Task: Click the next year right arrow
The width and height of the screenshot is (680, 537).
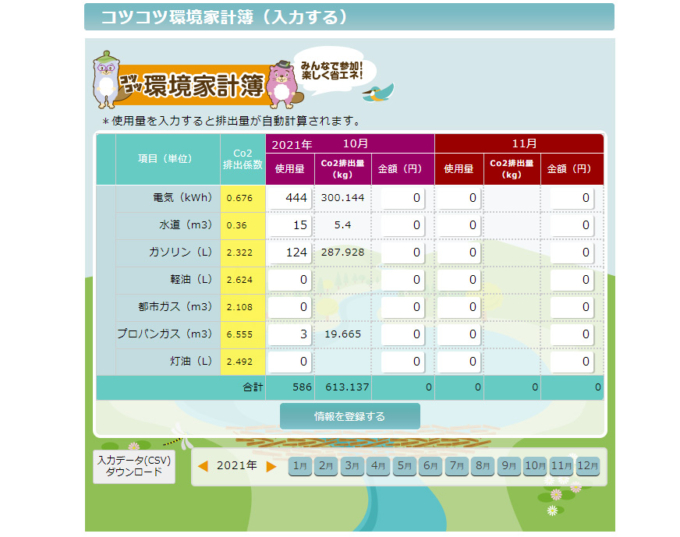Action: [271, 466]
